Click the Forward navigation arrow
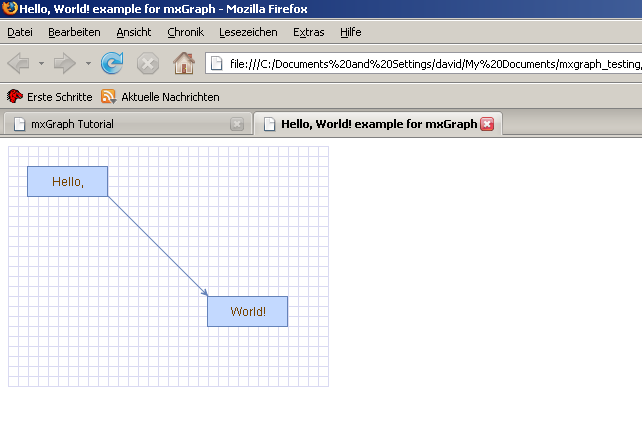 point(65,64)
